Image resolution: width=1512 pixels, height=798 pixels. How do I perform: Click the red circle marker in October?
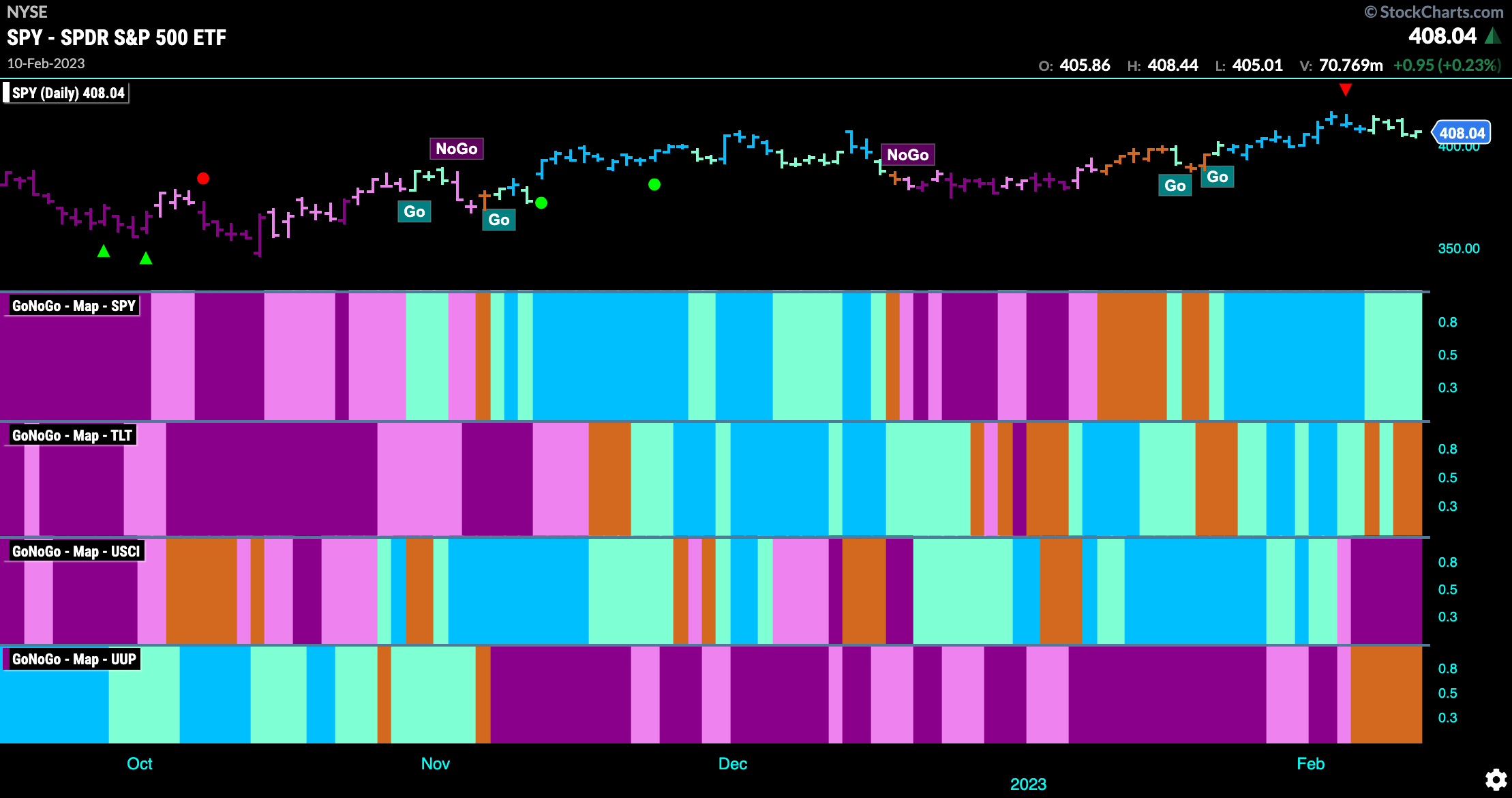point(203,179)
